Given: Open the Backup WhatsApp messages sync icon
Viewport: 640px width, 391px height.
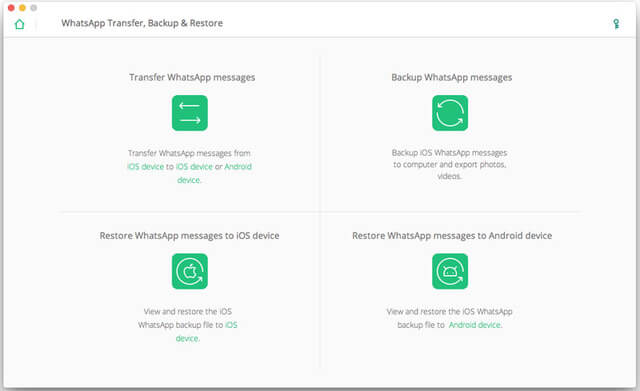Looking at the screenshot, I should click(450, 113).
